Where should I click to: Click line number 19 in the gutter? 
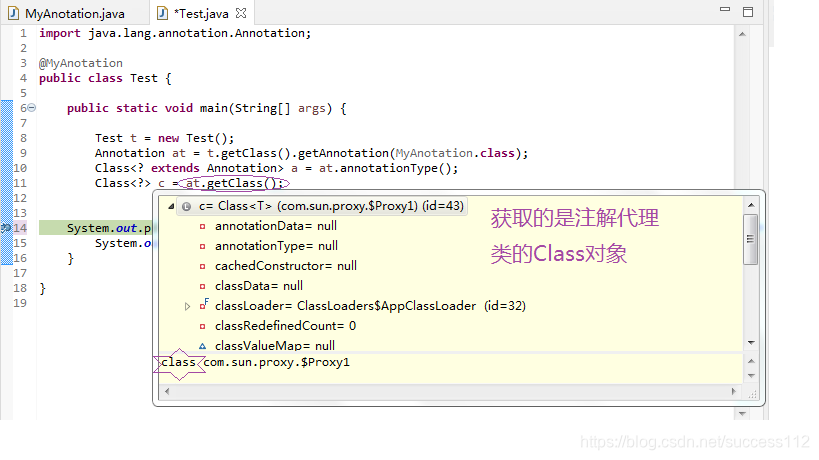pyautogui.click(x=20, y=303)
